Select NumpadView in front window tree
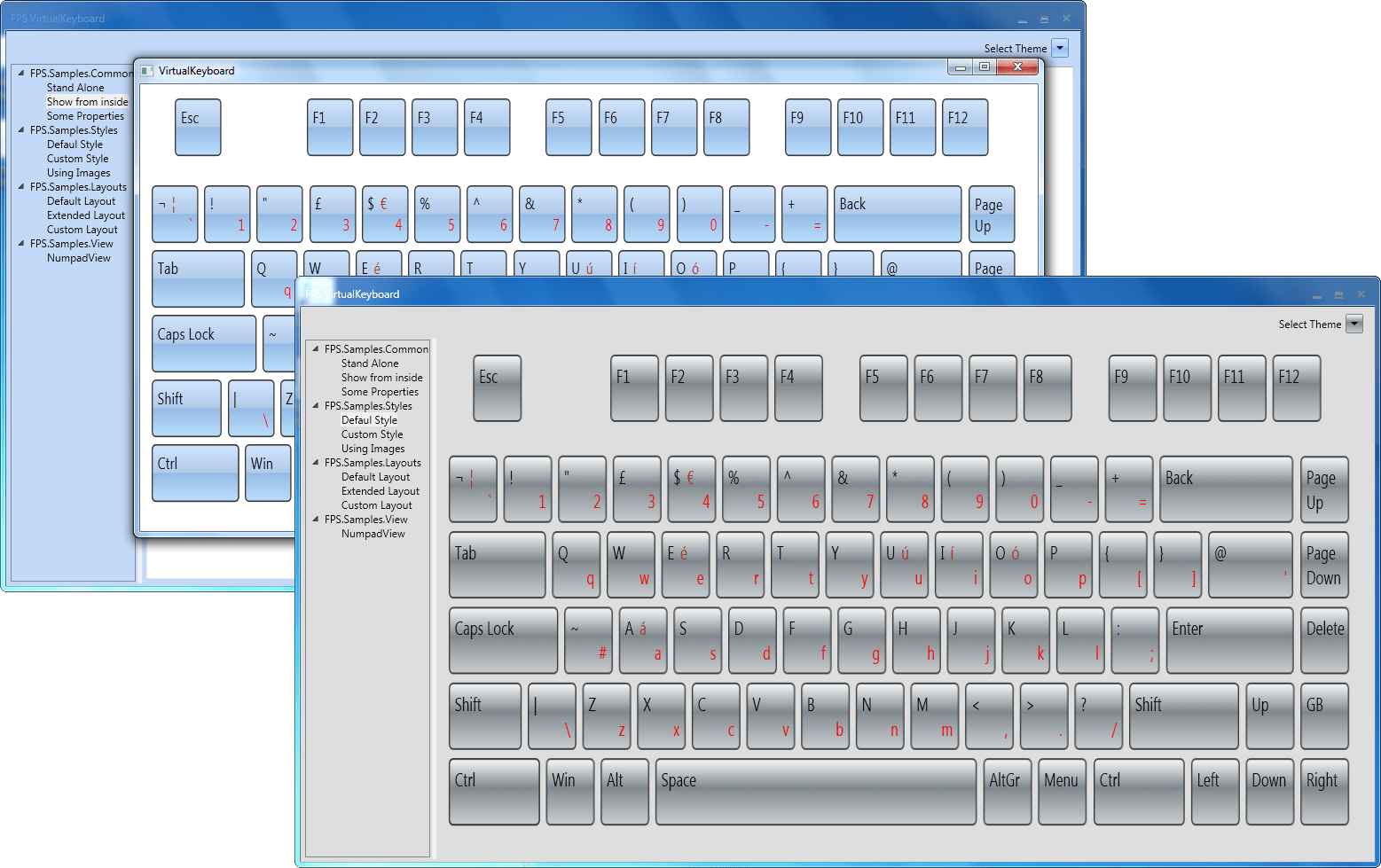This screenshot has height=868, width=1381. 373,534
